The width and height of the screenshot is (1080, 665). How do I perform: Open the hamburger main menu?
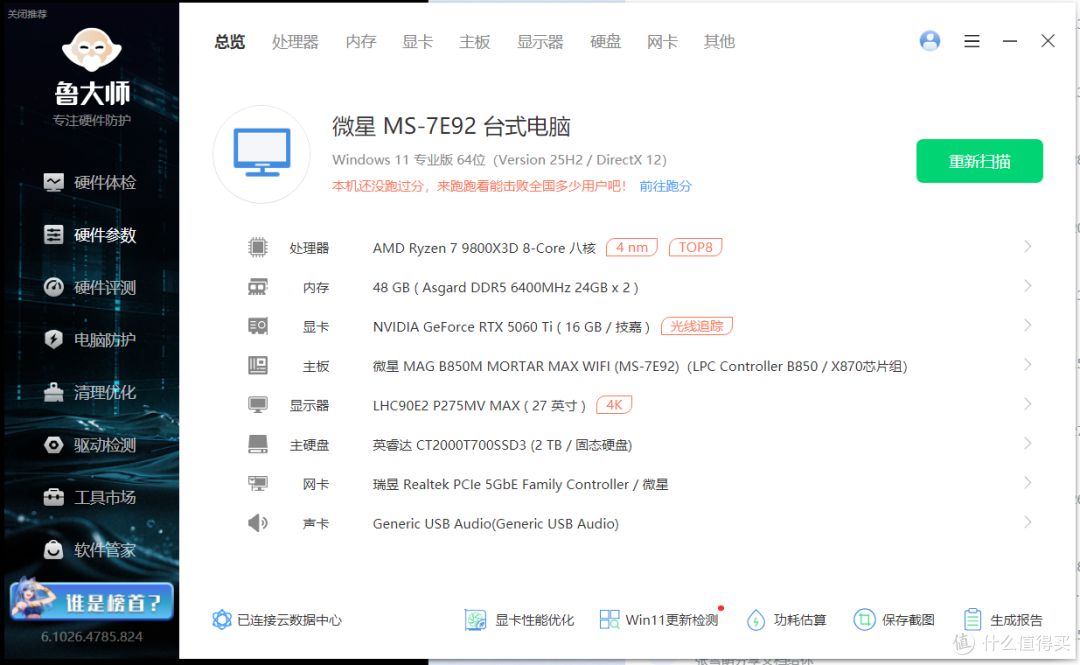(x=972, y=41)
